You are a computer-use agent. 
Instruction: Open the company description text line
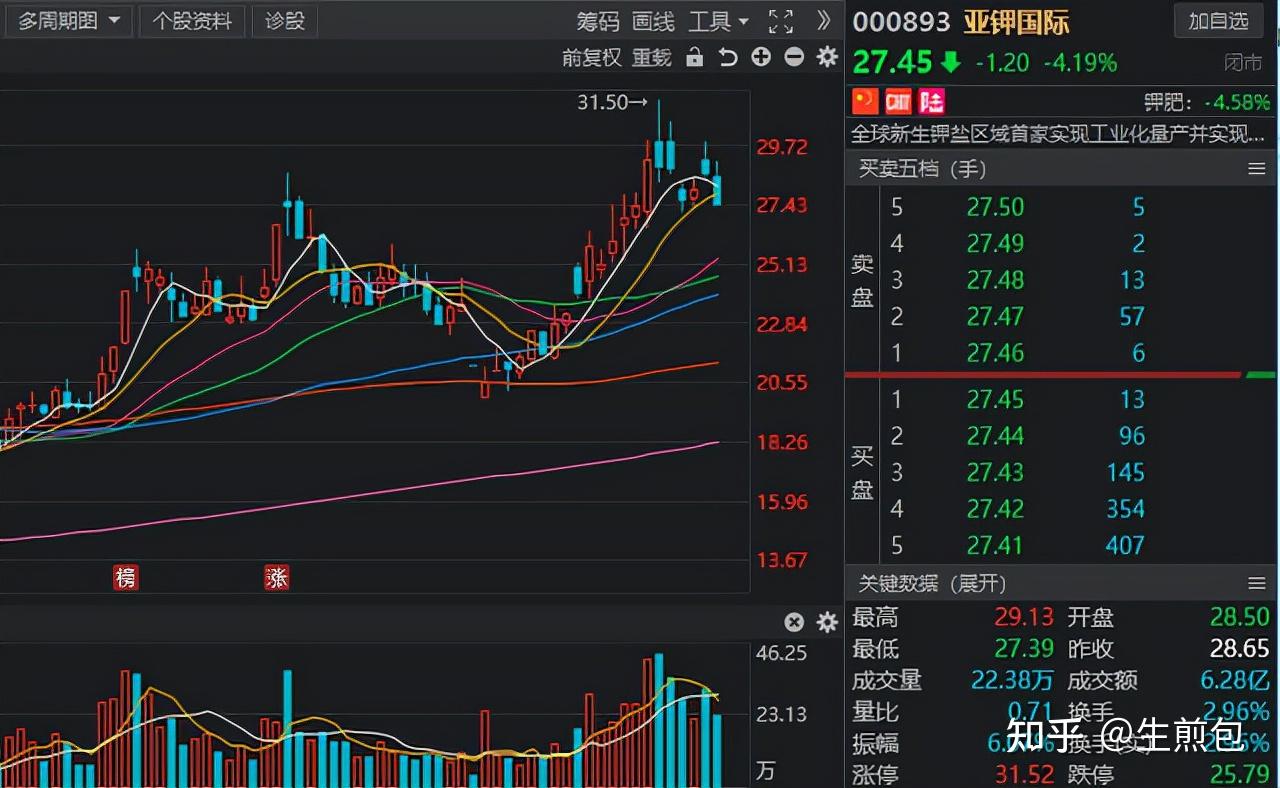tap(1058, 134)
